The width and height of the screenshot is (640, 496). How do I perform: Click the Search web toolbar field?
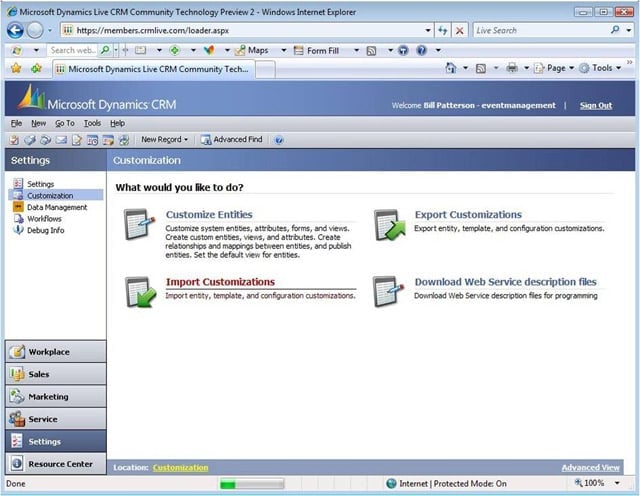coord(72,50)
